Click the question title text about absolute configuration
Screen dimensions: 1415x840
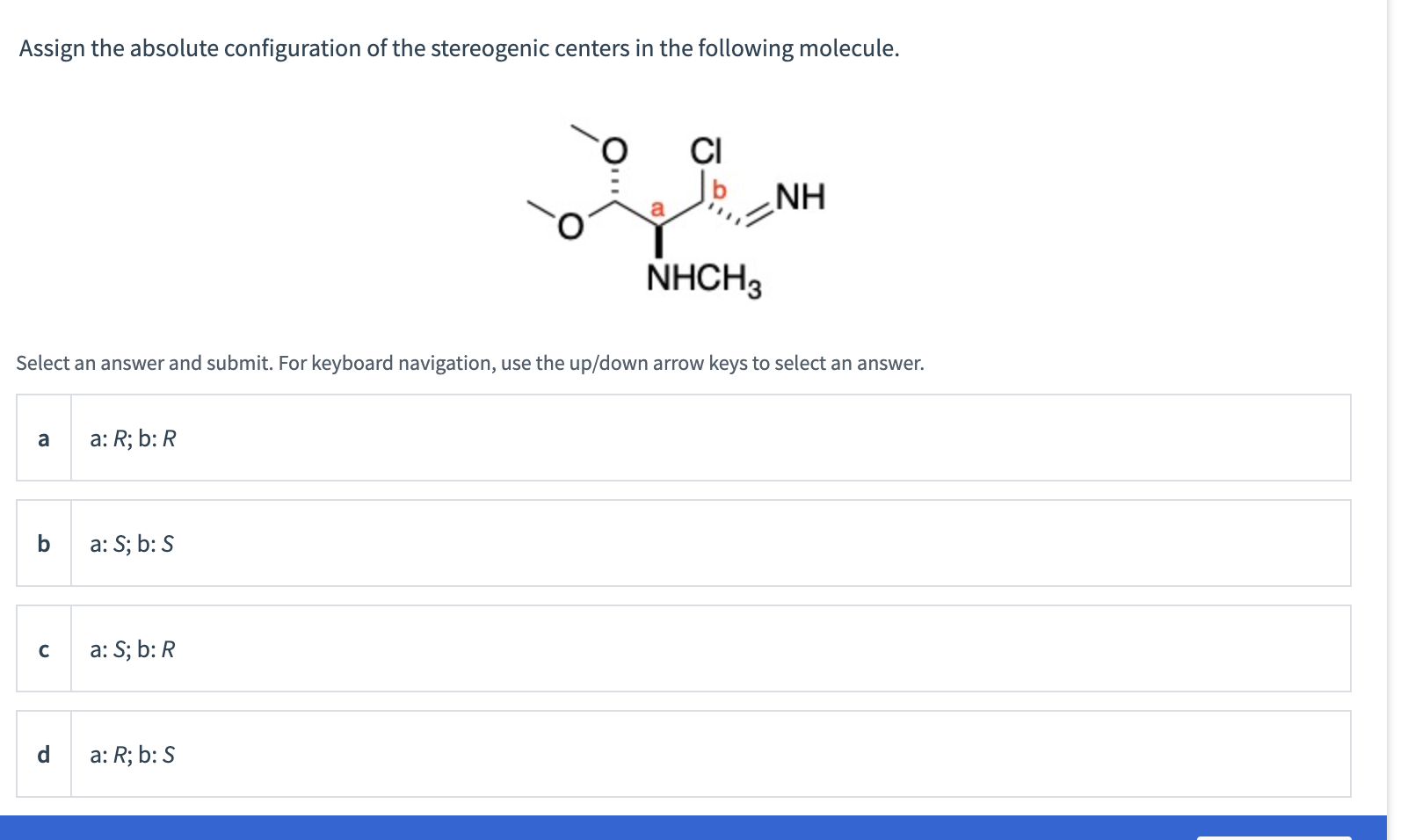click(457, 49)
